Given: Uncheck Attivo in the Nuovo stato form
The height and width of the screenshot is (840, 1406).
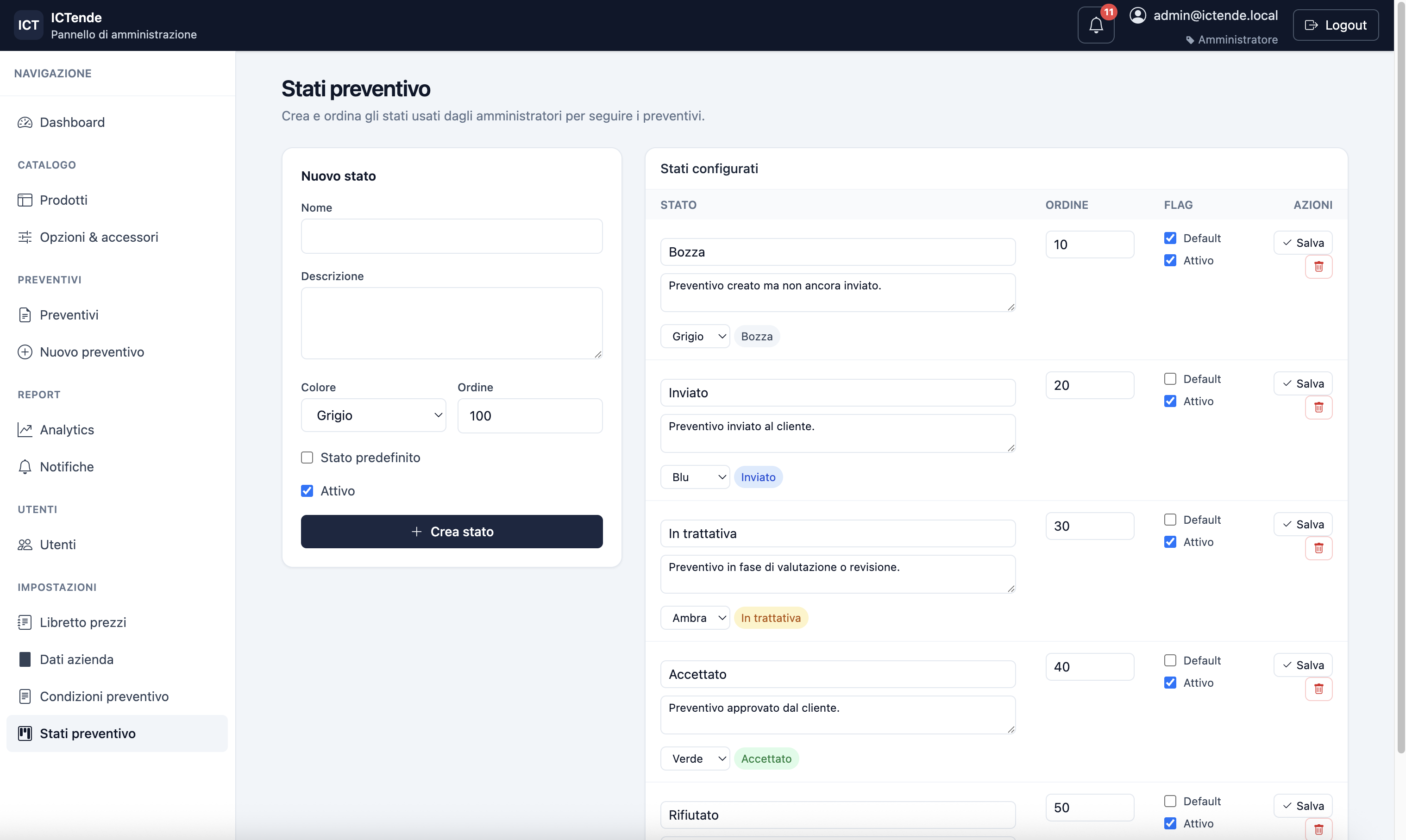Looking at the screenshot, I should tap(307, 491).
